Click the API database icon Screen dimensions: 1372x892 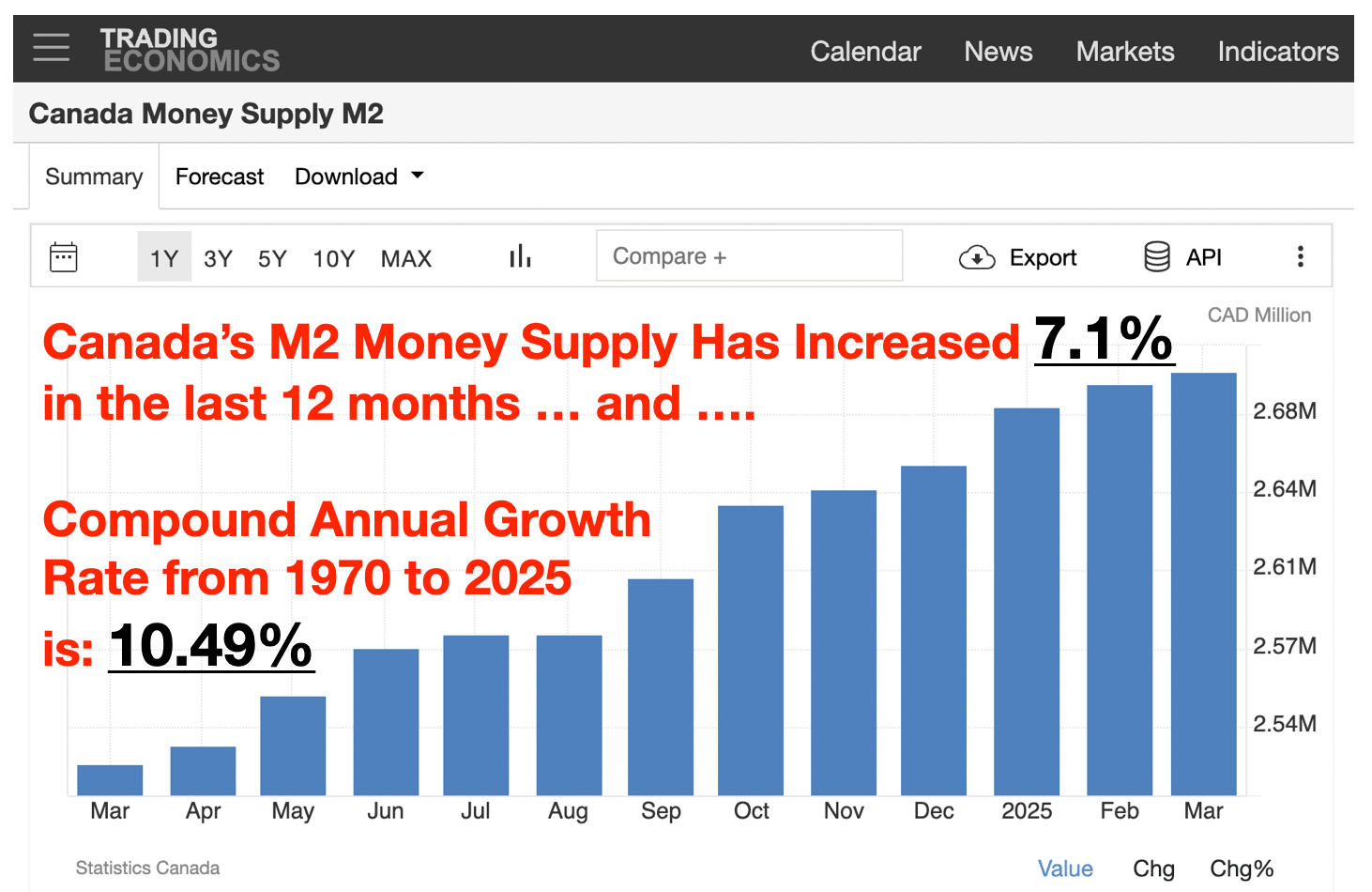click(x=1157, y=257)
